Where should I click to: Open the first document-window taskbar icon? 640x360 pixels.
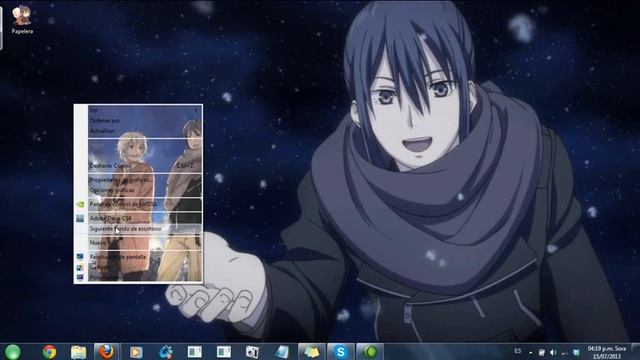click(x=195, y=352)
